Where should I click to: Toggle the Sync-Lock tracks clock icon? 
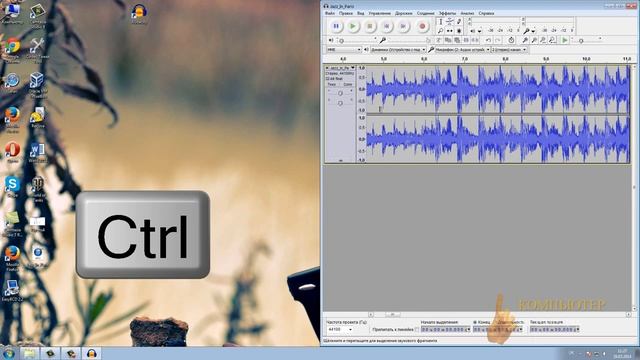(x=511, y=40)
